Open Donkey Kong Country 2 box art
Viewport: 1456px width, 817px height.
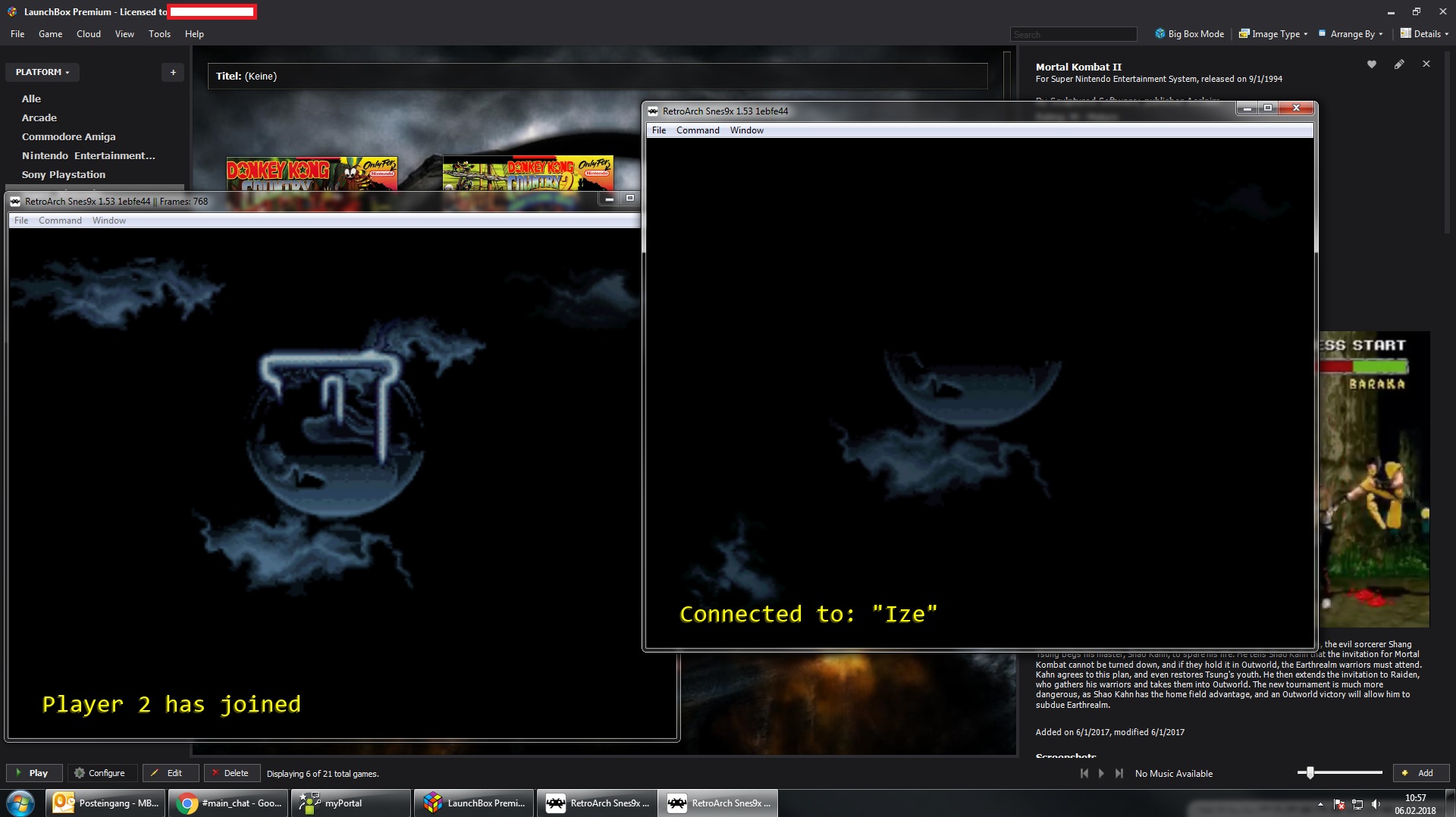[x=528, y=174]
